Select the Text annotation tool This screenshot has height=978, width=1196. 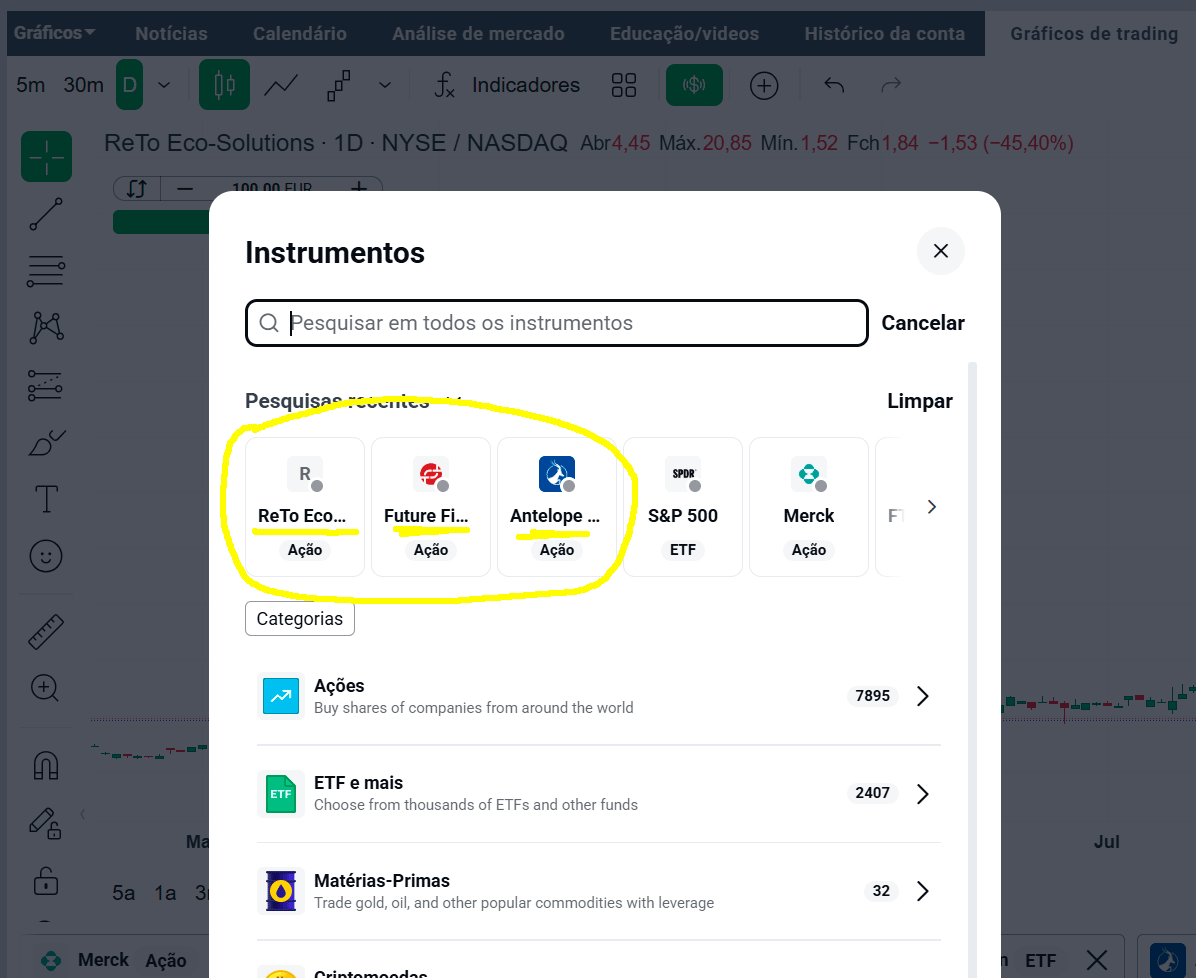tap(47, 500)
